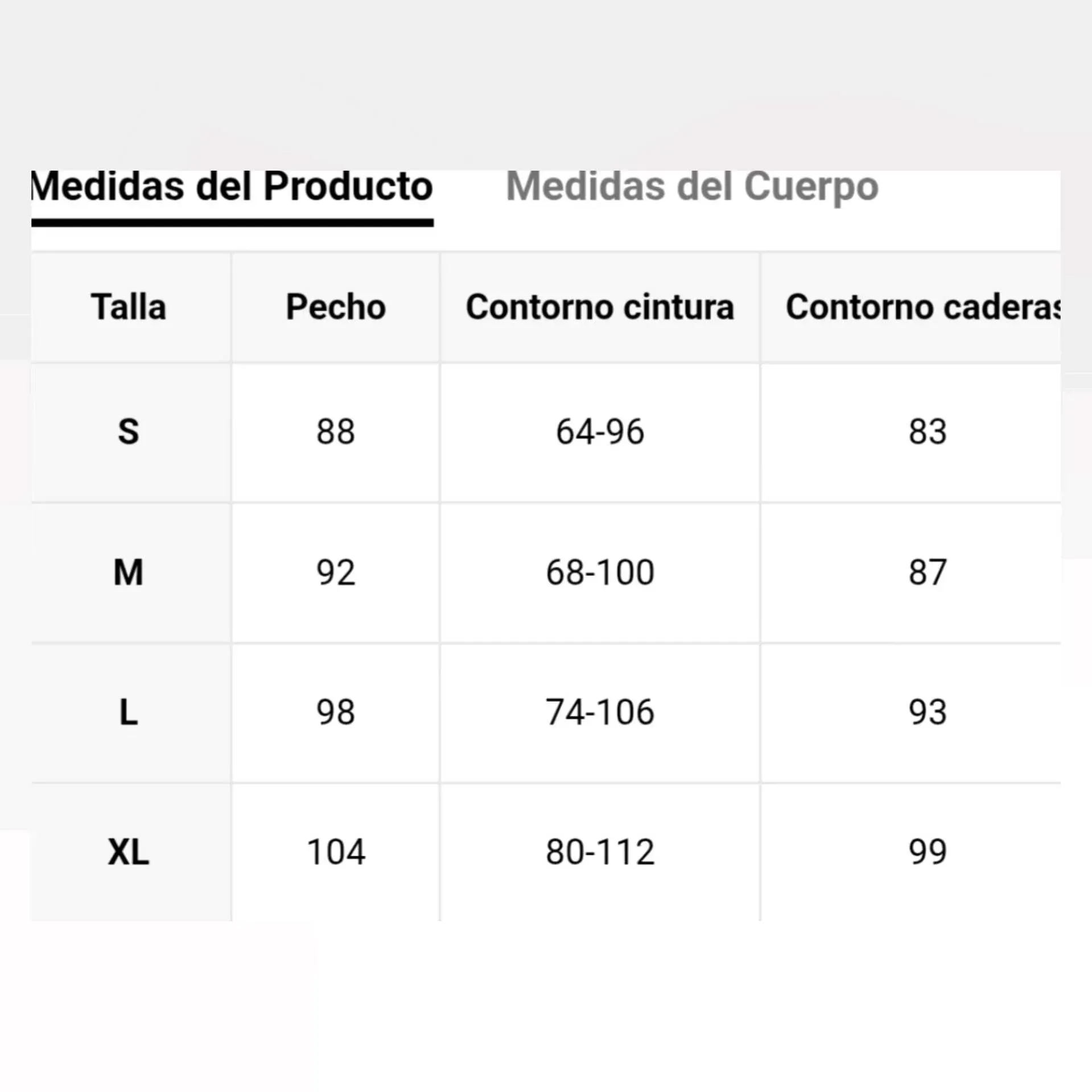The height and width of the screenshot is (1092, 1092).
Task: Click the hip value 99 cell
Action: click(928, 852)
